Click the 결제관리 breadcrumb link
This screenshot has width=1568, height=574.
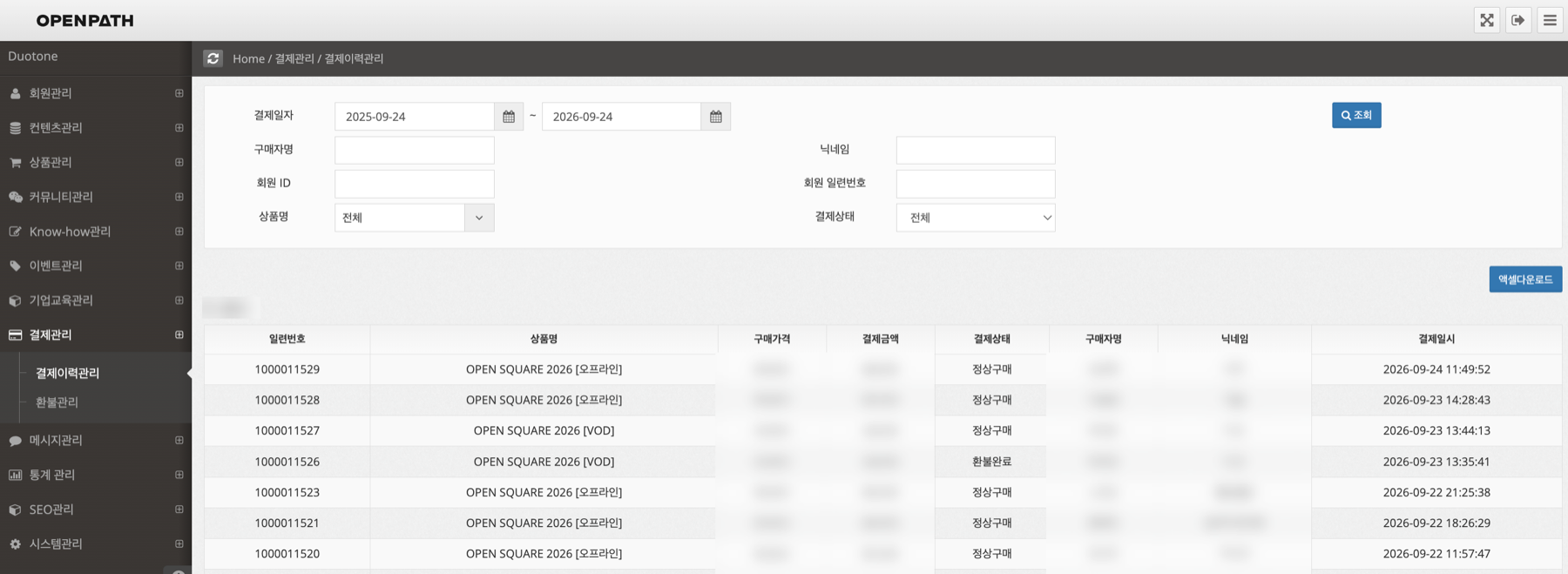coord(294,58)
